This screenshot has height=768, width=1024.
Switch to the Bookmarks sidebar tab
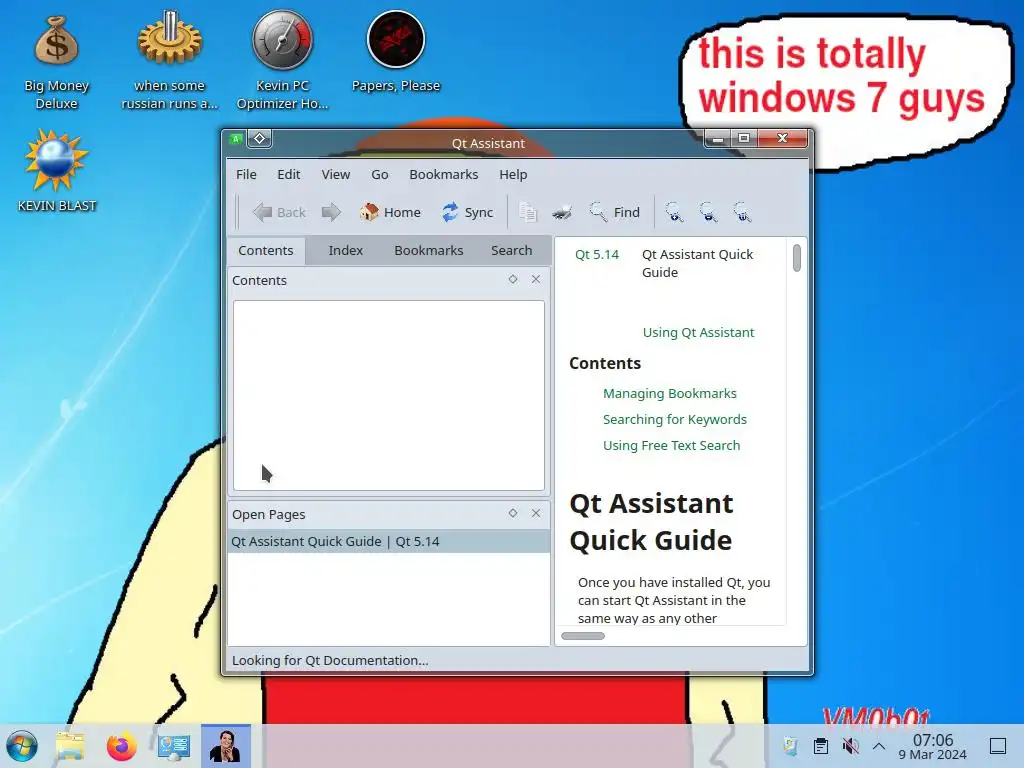coord(428,251)
